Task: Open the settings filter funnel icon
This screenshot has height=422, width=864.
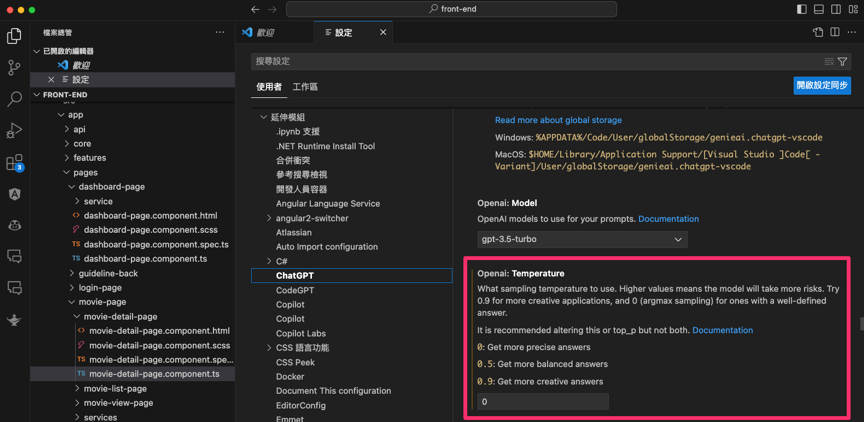Action: 842,62
